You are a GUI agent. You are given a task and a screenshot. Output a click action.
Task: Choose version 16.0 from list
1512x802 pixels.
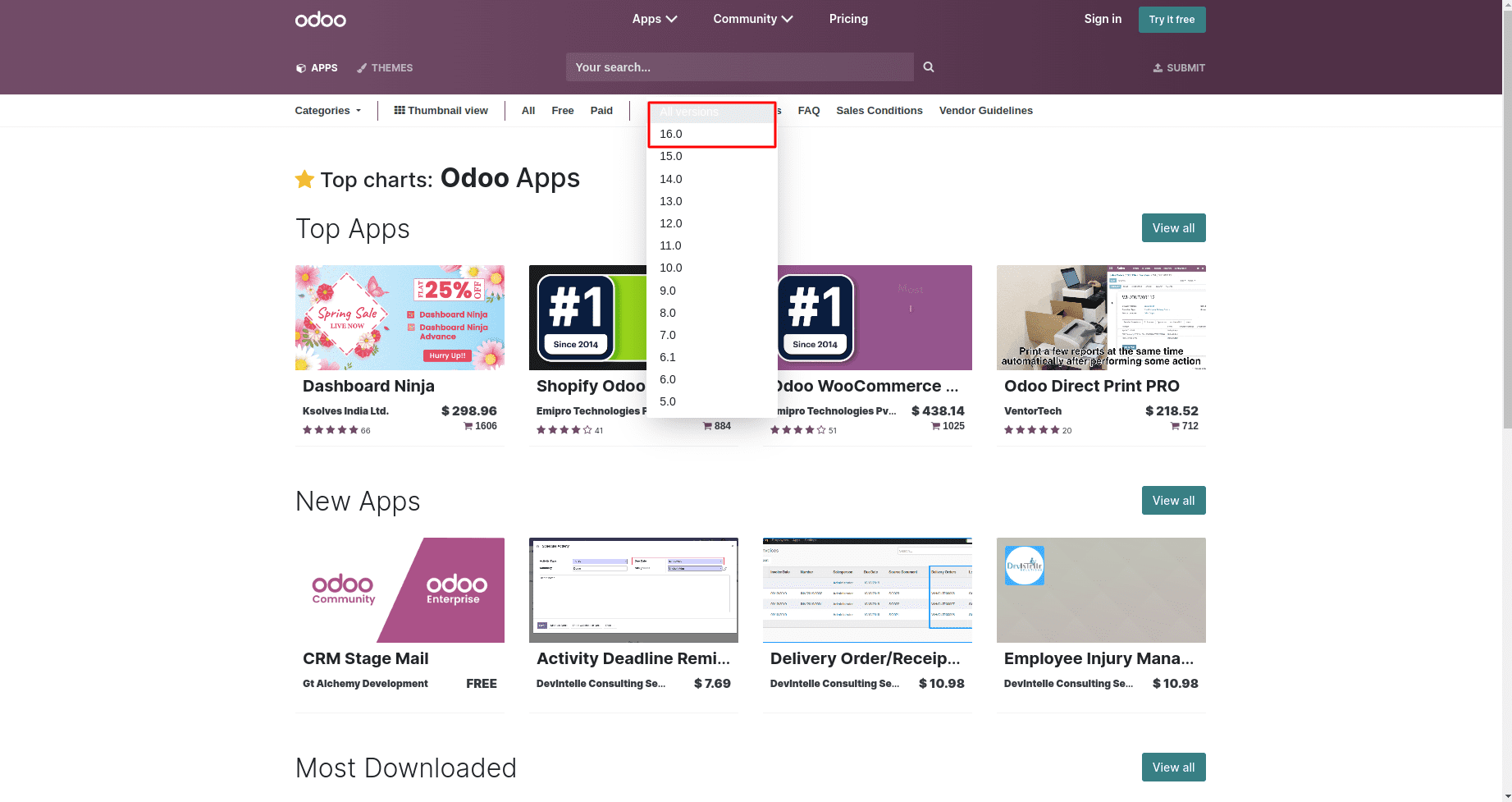(712, 134)
